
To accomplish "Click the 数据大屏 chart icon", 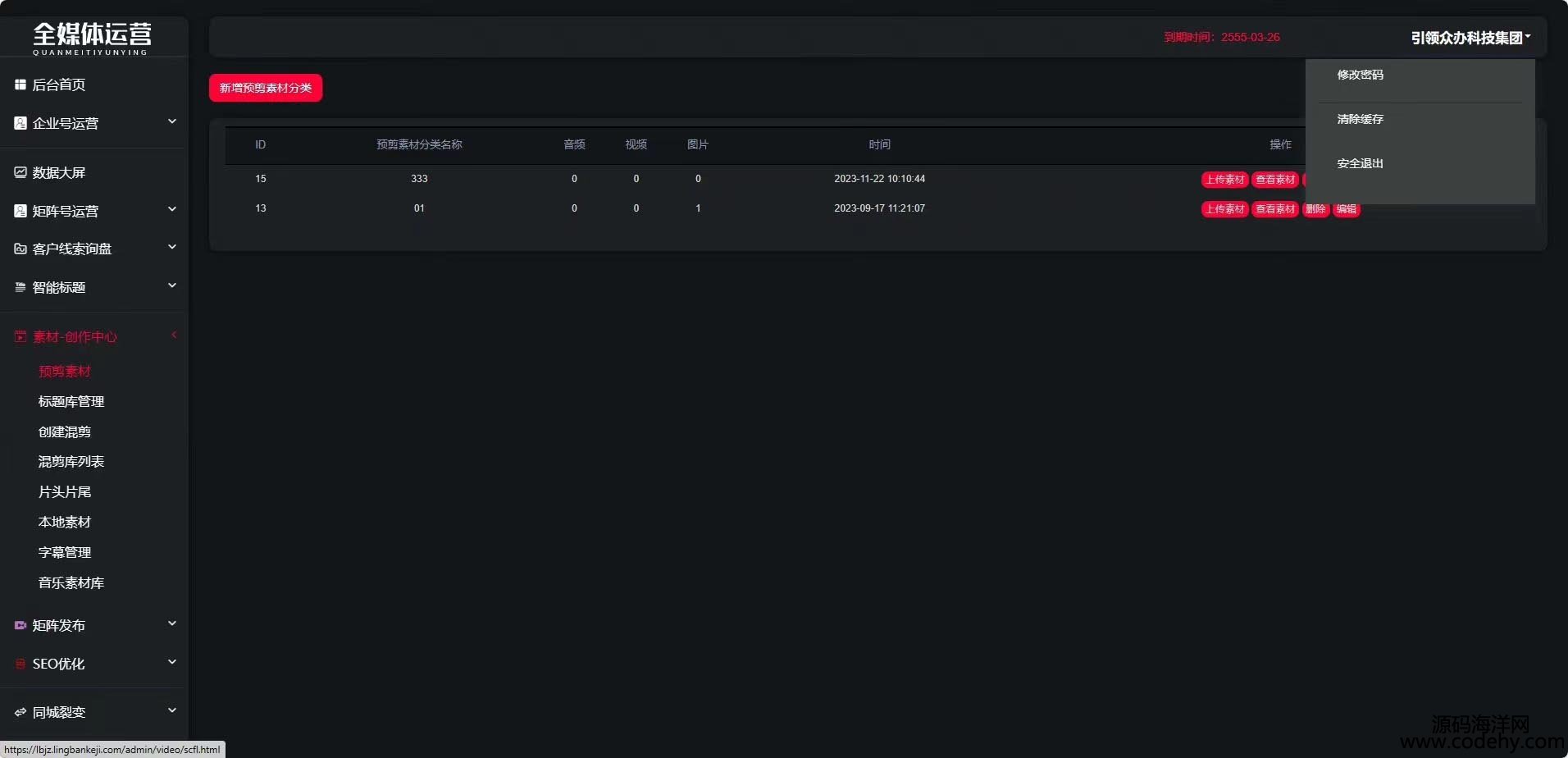I will pos(21,172).
